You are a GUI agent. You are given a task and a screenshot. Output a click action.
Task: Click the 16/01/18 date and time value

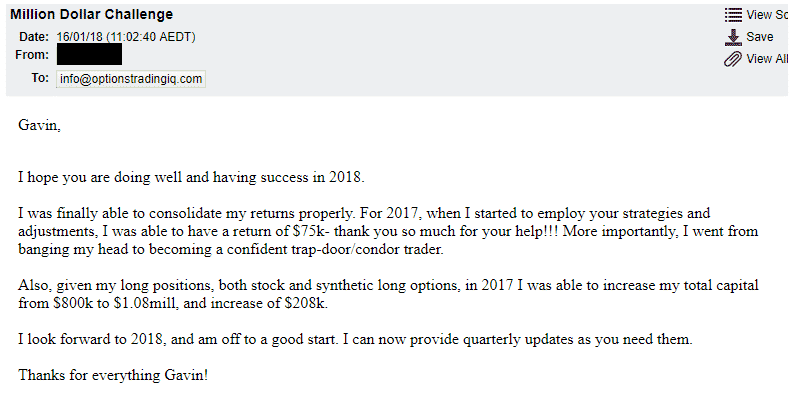[126, 37]
